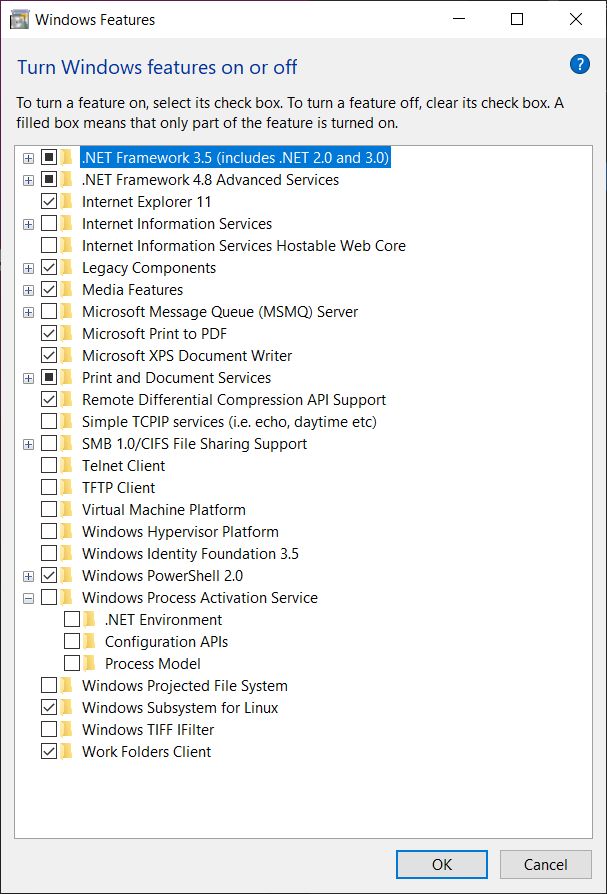Uncheck the Windows PowerShell 2.0 checkbox
This screenshot has height=894, width=607.
(x=49, y=576)
